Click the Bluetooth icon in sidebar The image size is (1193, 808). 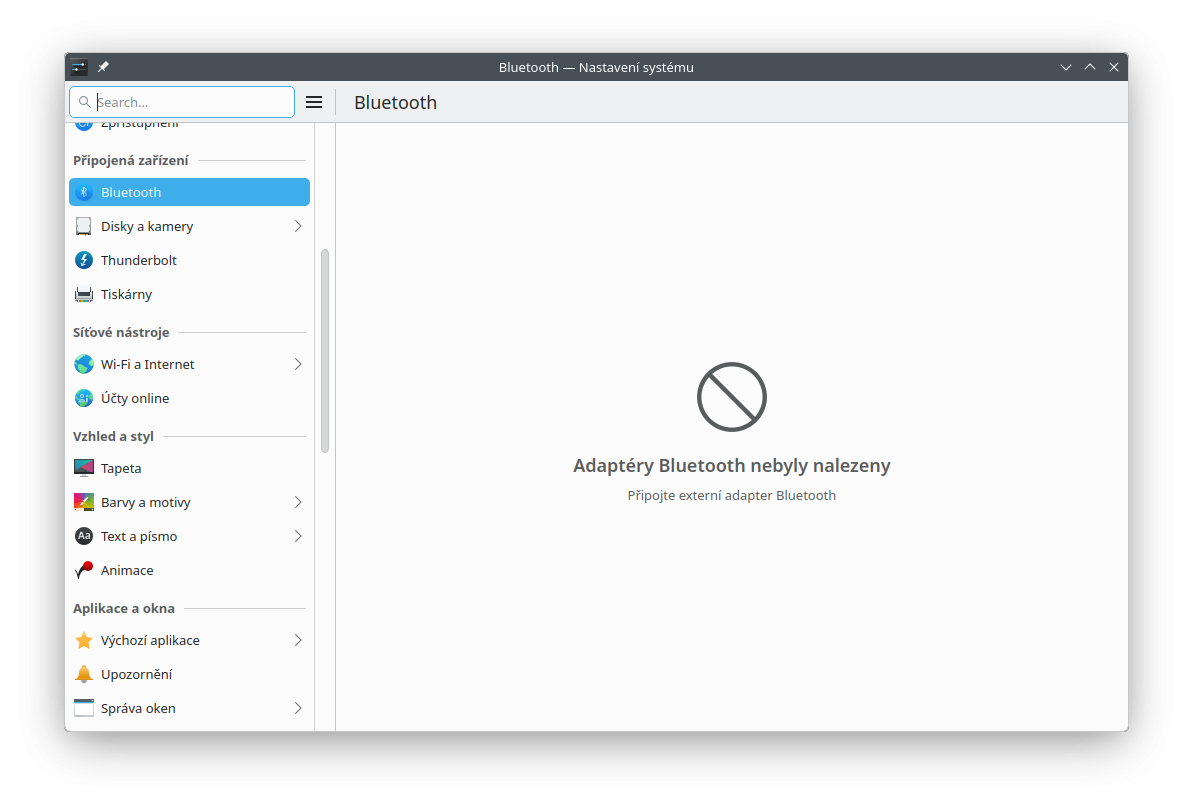84,192
